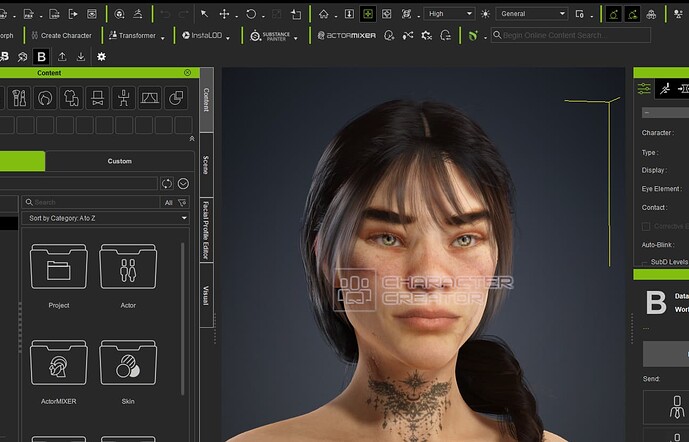Open the Visual side tab
Screen dimensions: 689x442
click(x=206, y=295)
